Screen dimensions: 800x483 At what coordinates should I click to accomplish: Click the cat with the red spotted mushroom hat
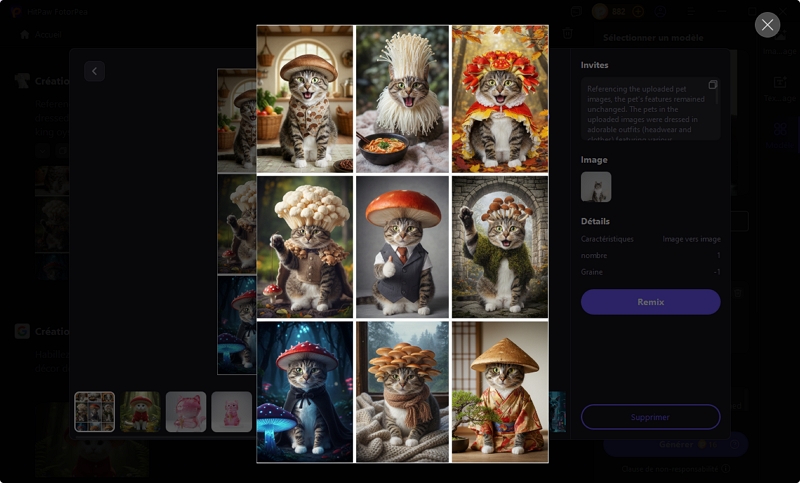point(305,392)
